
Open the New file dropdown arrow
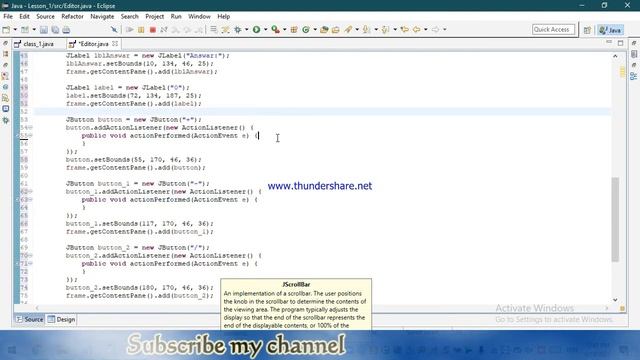click(x=15, y=30)
